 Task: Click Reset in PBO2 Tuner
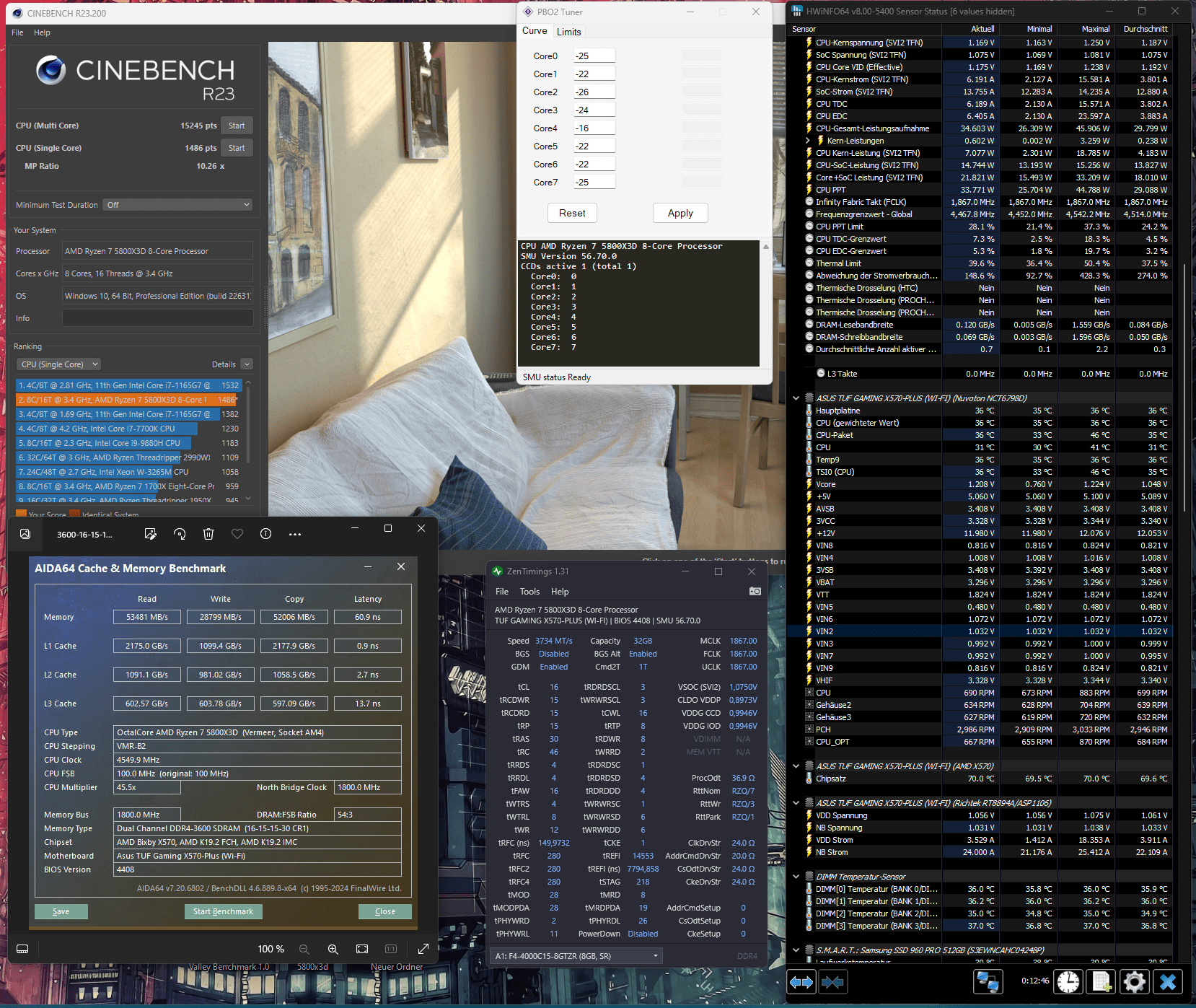pyautogui.click(x=572, y=213)
